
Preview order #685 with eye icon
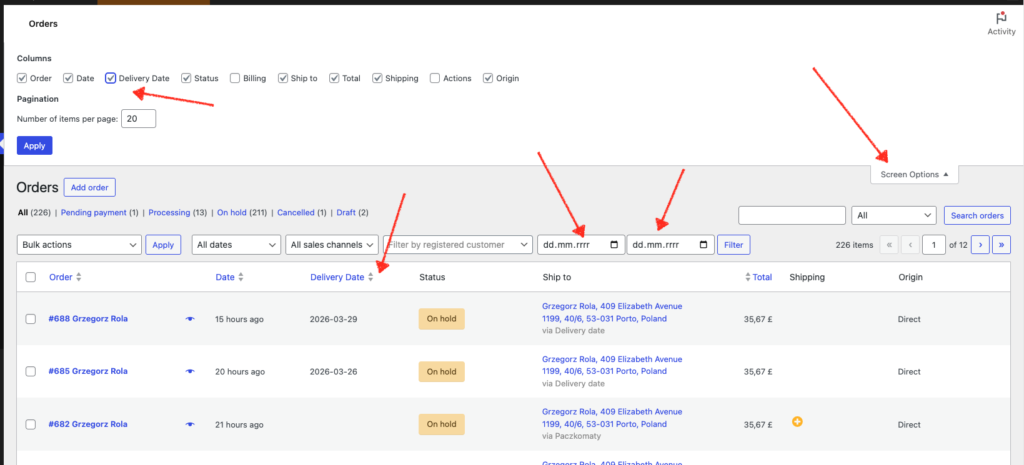pos(190,371)
